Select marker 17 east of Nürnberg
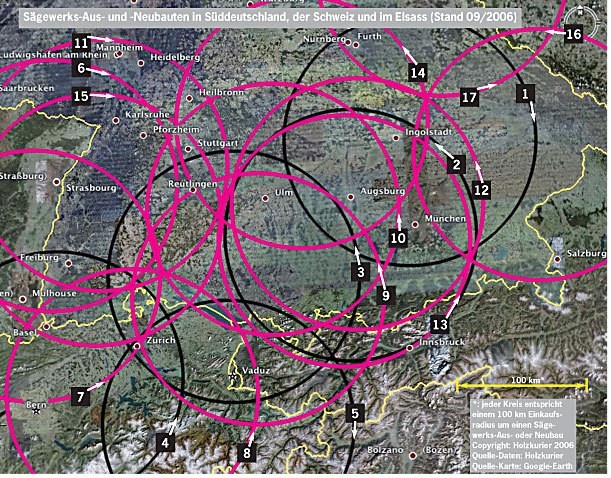The image size is (611, 478). click(469, 97)
